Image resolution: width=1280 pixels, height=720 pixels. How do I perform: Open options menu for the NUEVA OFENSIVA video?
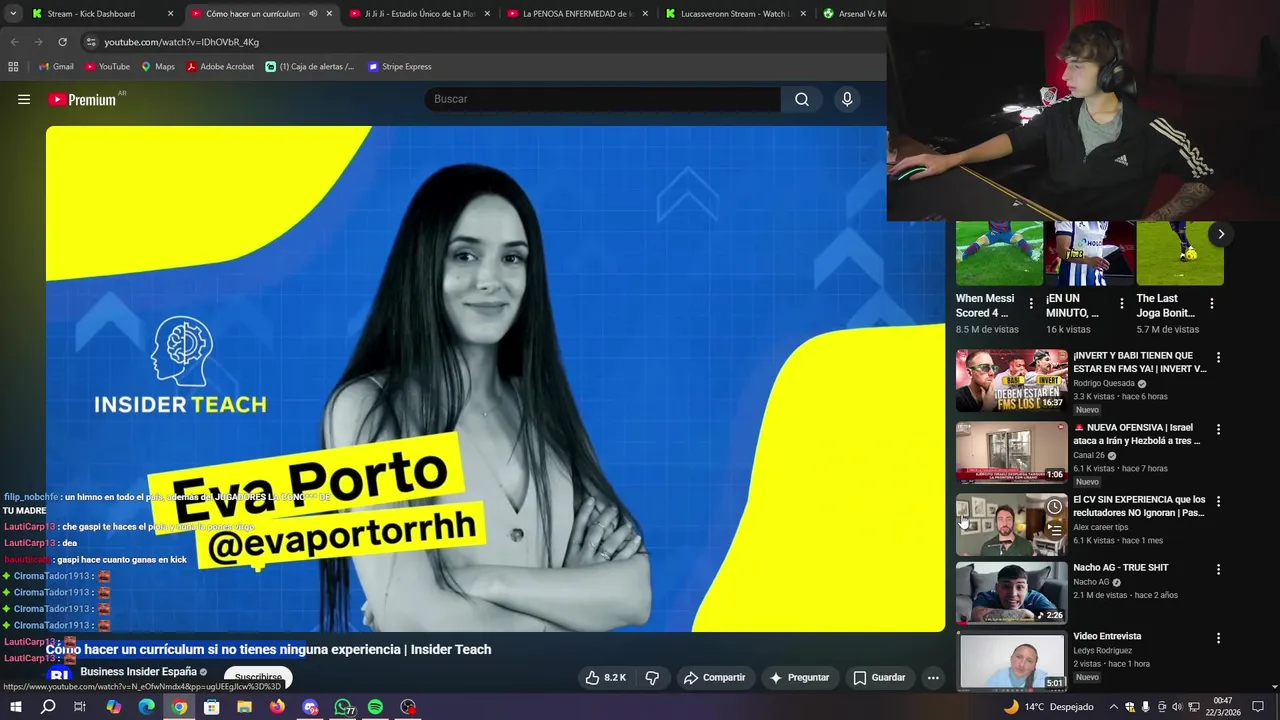click(1218, 429)
